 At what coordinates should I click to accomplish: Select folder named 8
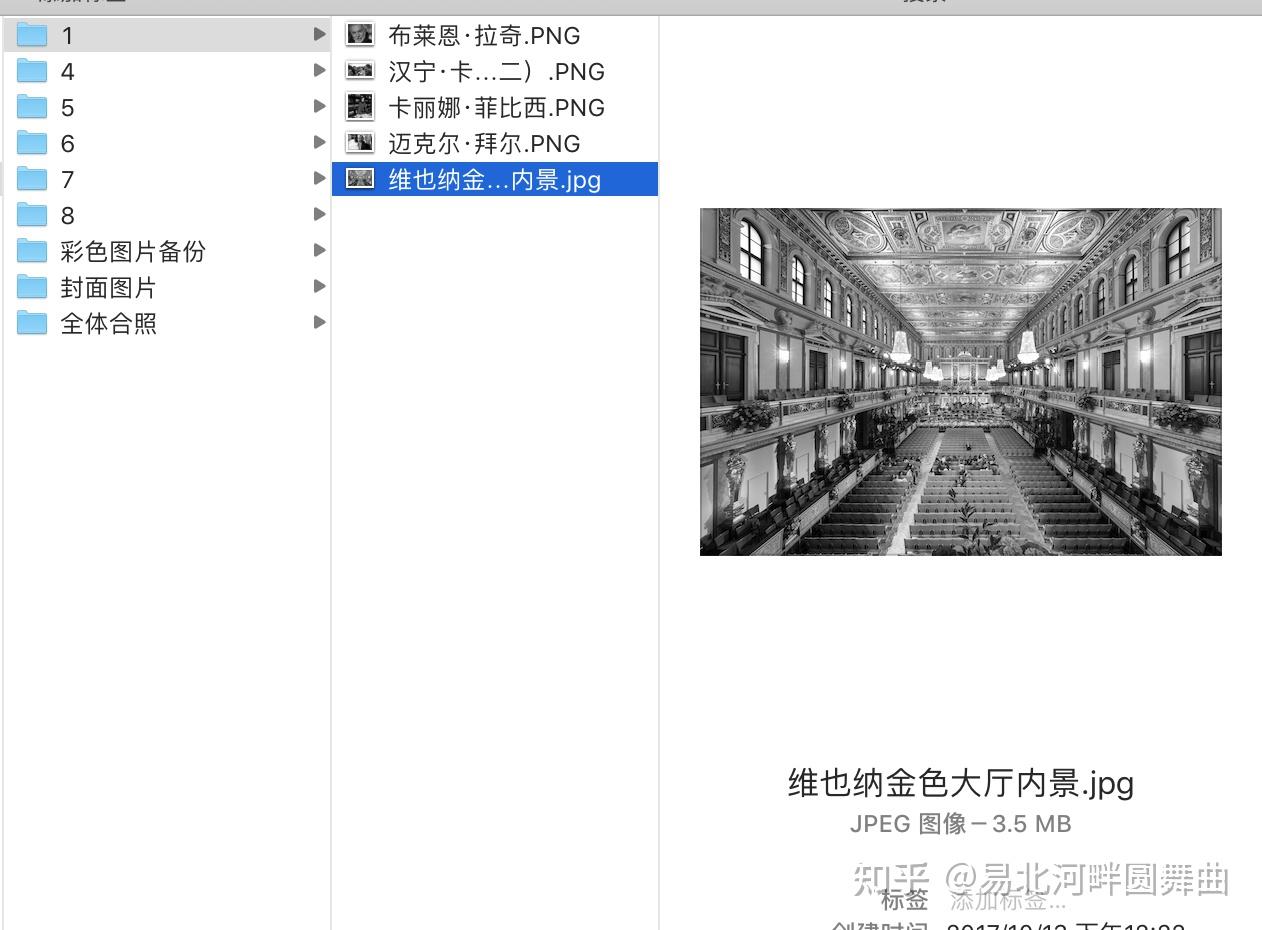coord(67,216)
